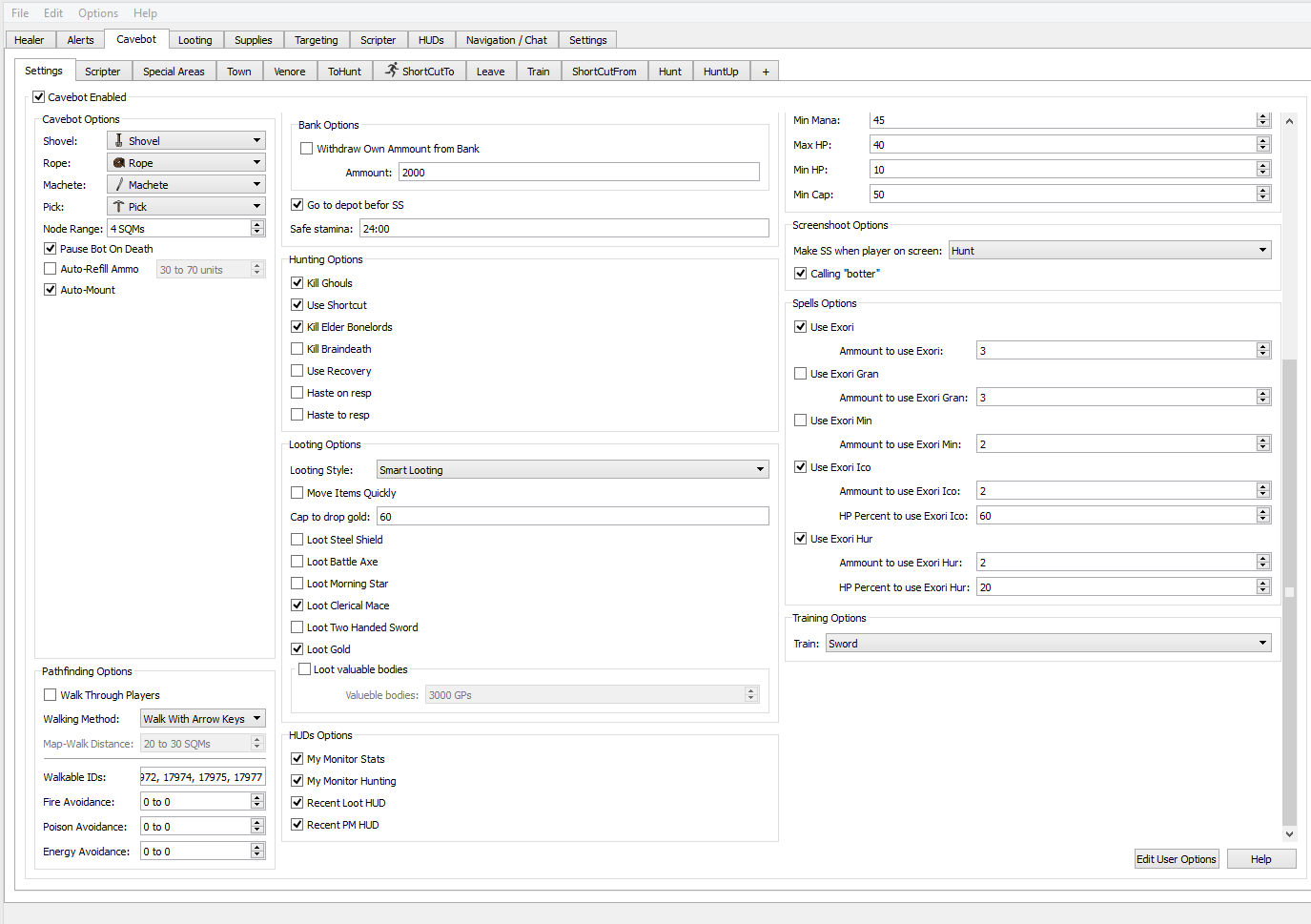
Task: Open the Train weapon dropdown
Action: point(1049,644)
